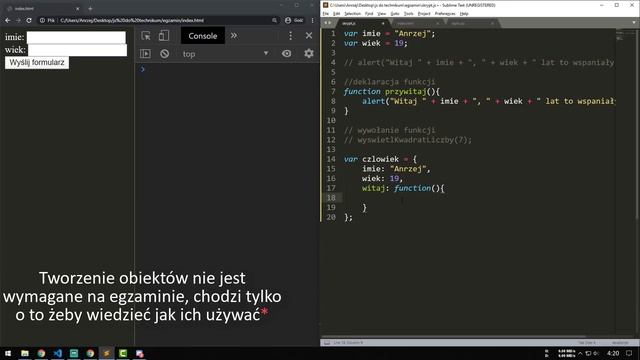Open the 'top' JavaScript context dropdown
Image resolution: width=640 pixels, height=360 pixels.
point(225,53)
